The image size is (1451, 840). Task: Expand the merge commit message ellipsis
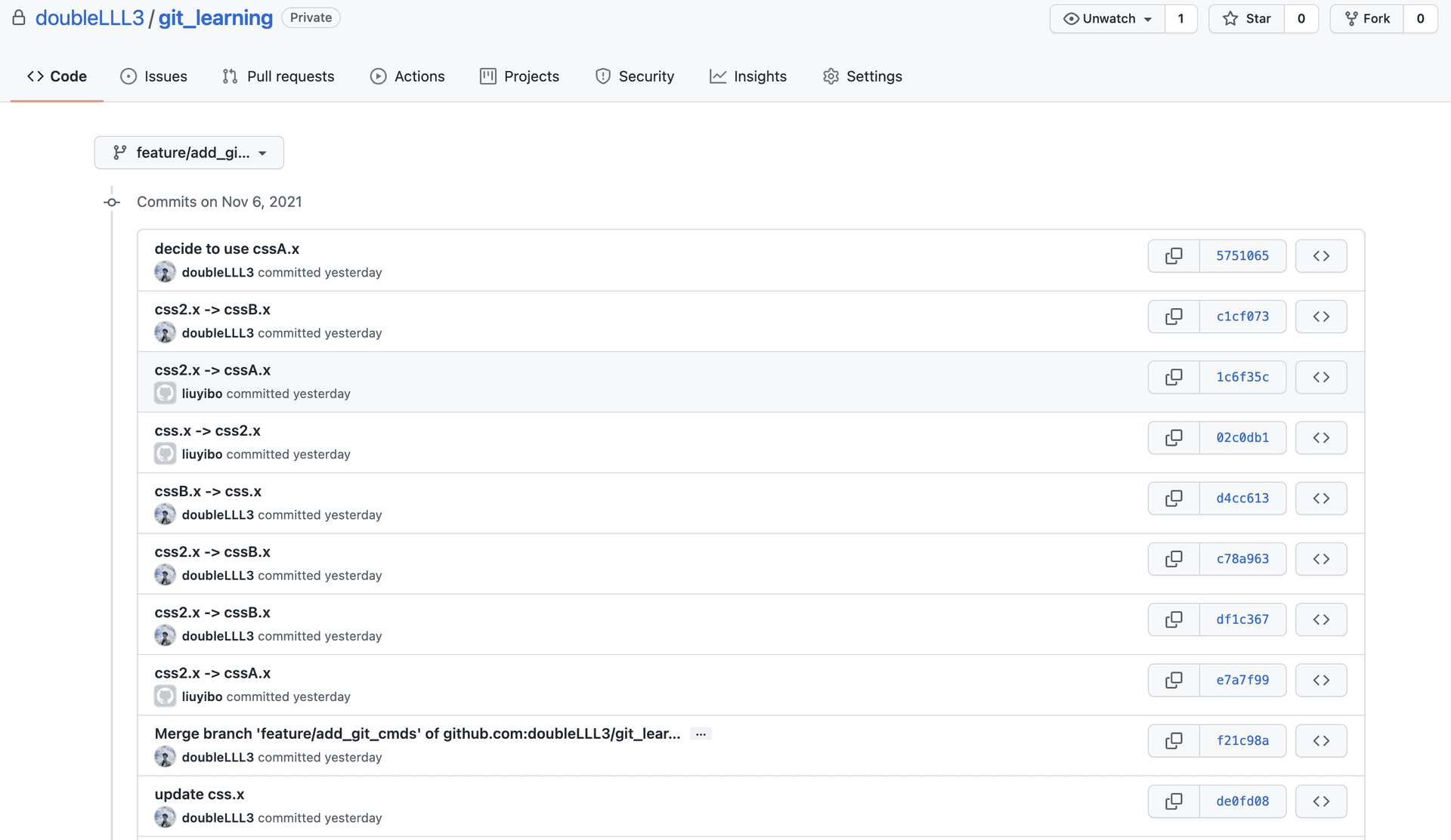click(701, 734)
